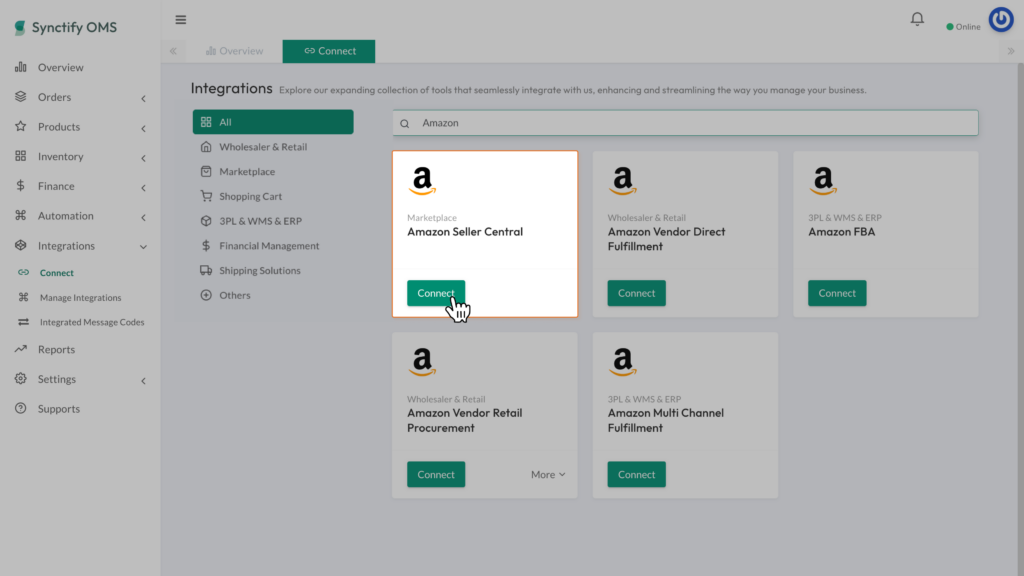1024x576 pixels.
Task: Open Reports in sidebar
Action: pos(56,349)
